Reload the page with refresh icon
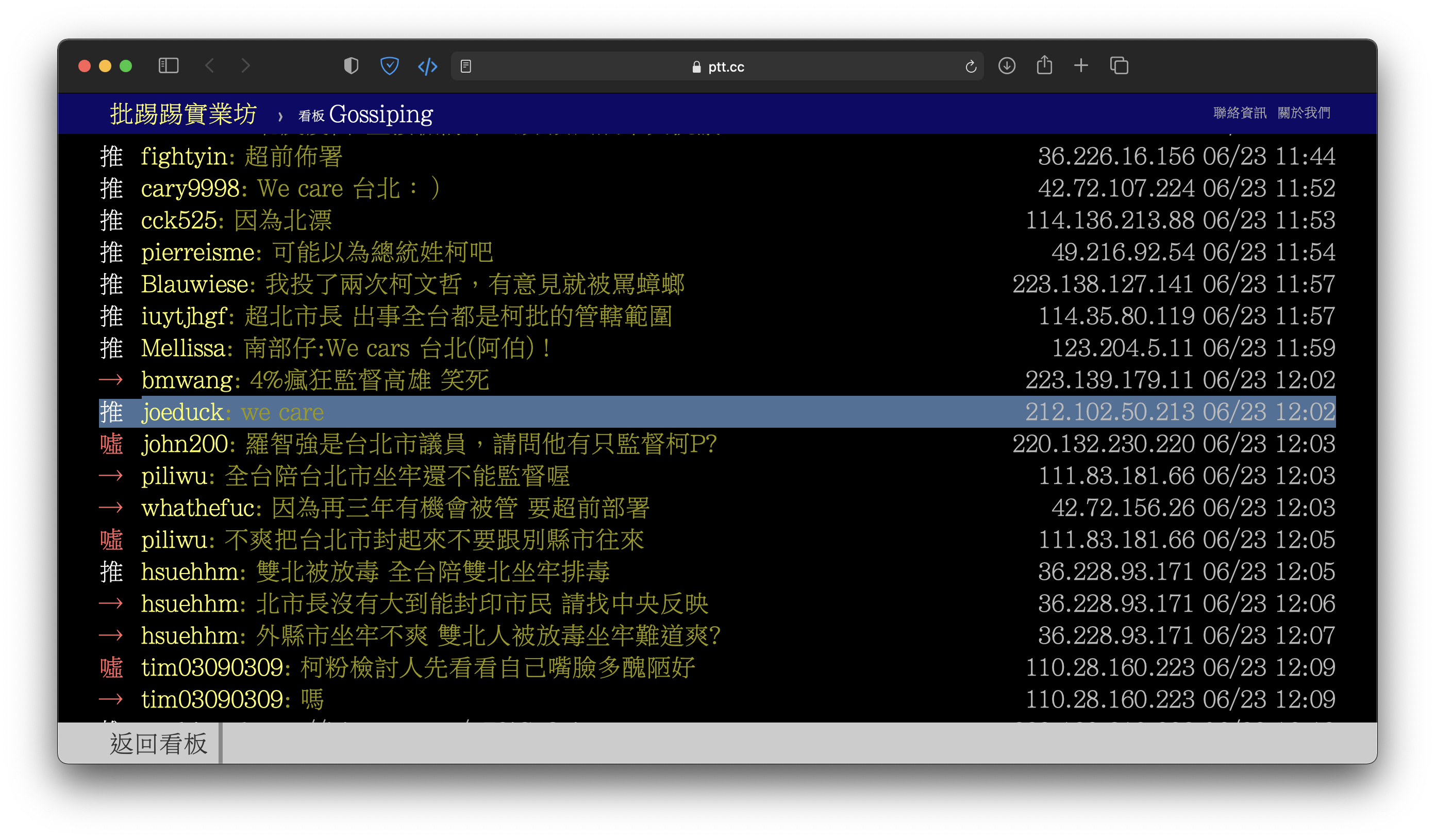 coord(971,66)
